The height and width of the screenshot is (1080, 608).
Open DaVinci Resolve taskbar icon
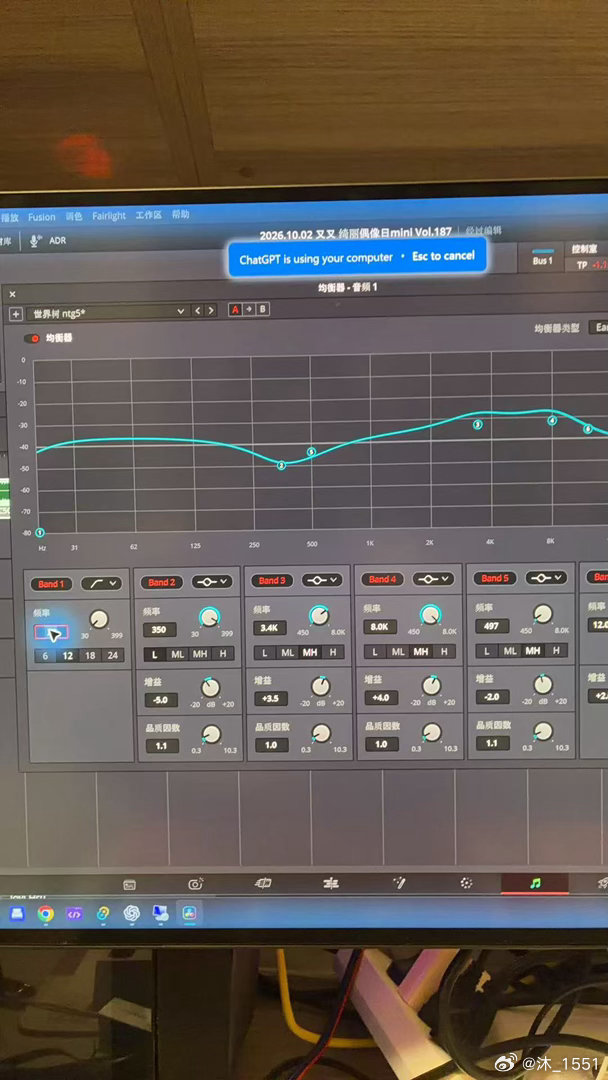(189, 913)
